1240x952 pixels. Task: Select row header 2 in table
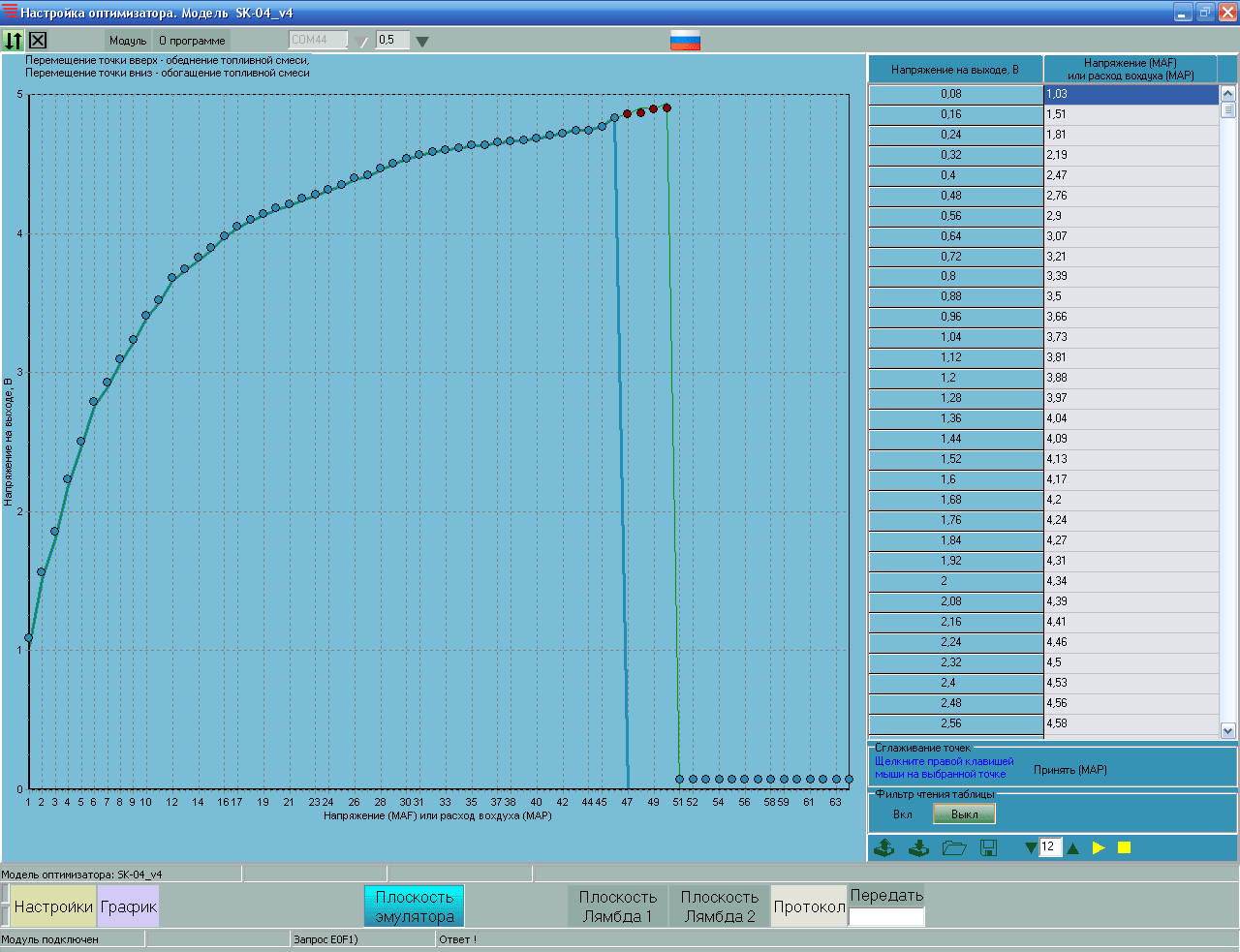point(955,581)
